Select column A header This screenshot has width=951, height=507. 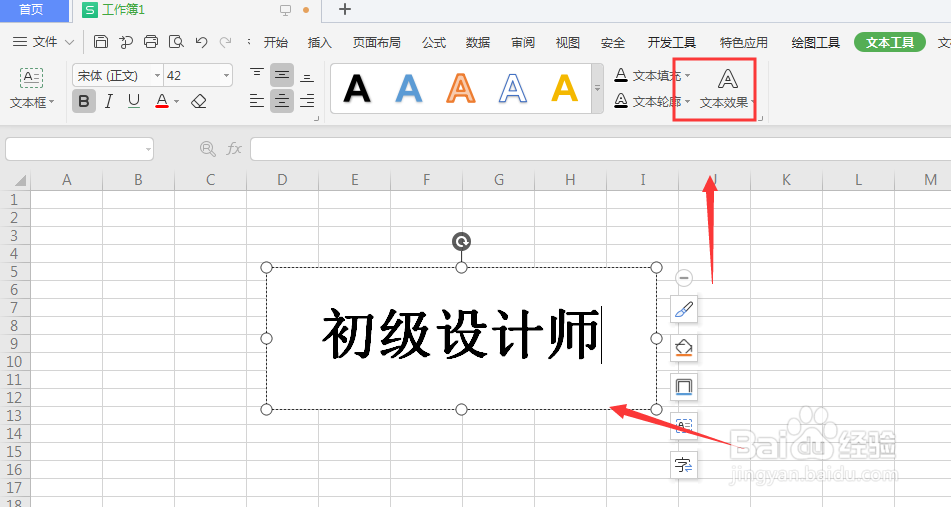tap(67, 180)
